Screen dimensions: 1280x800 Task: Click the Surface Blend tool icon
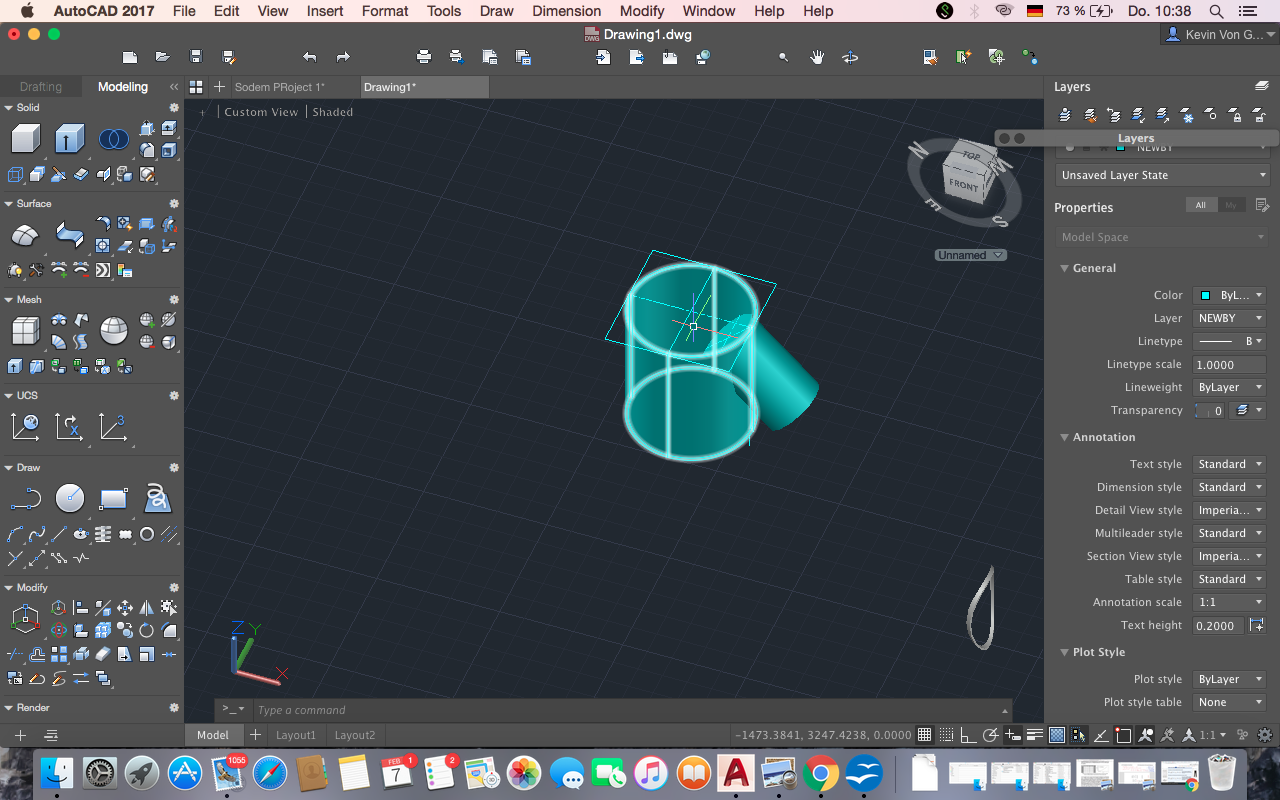(x=69, y=236)
